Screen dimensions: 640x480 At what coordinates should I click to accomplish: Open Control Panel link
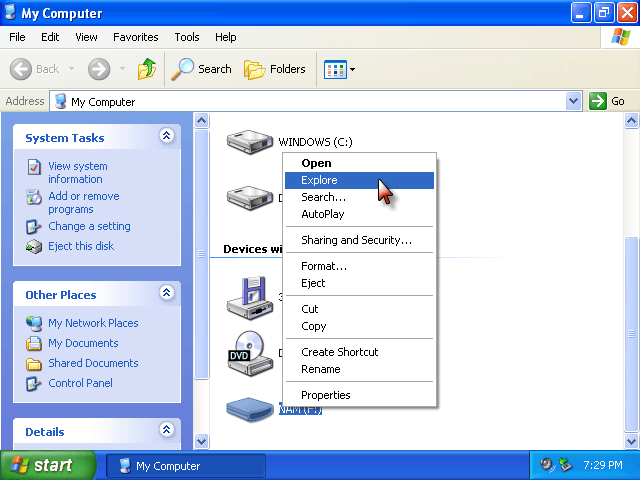click(80, 383)
